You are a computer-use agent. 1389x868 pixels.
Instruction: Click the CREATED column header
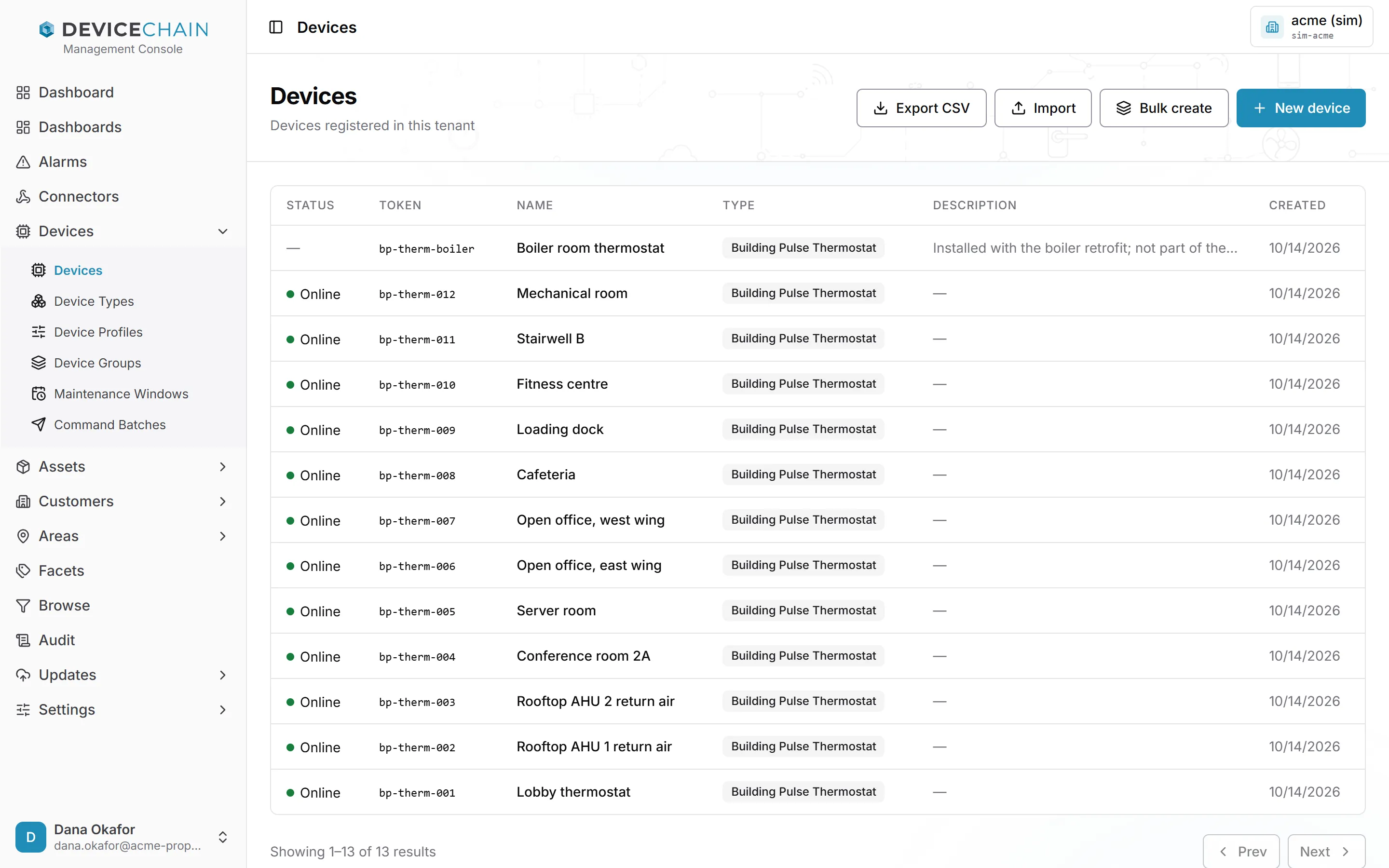(1297, 205)
